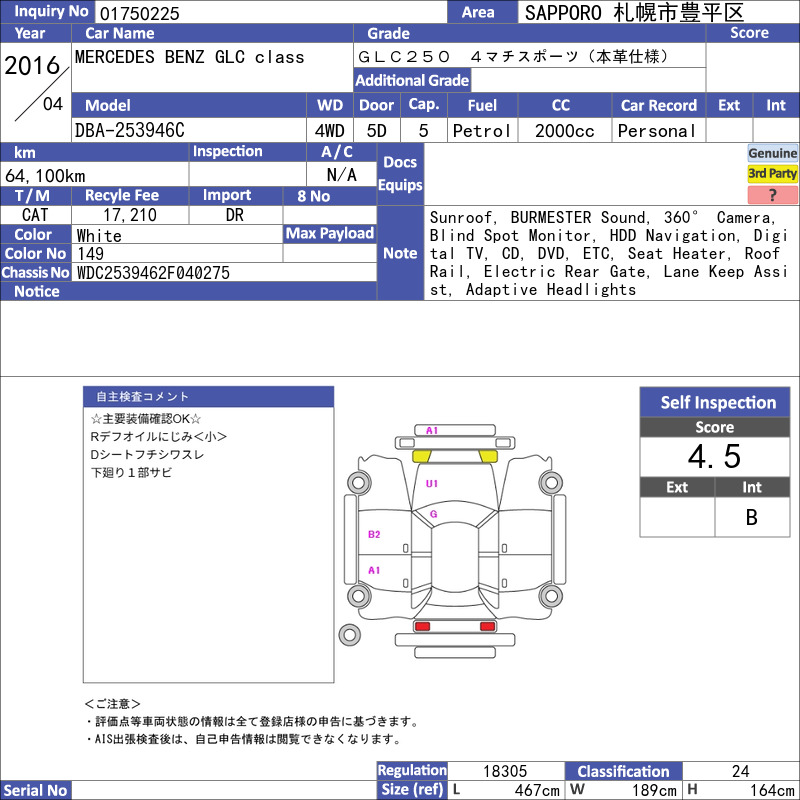Click the color number 149
Viewport: 800px width, 800px height.
click(90, 254)
